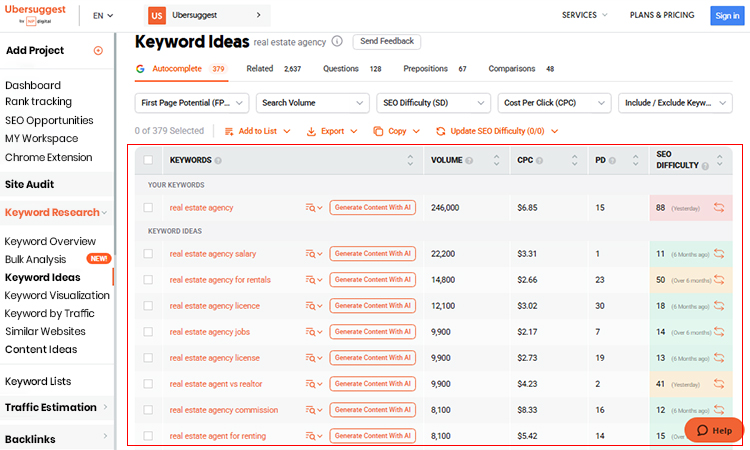Image resolution: width=750 pixels, height=450 pixels.
Task: Expand the Copy options menu
Action: point(397,131)
